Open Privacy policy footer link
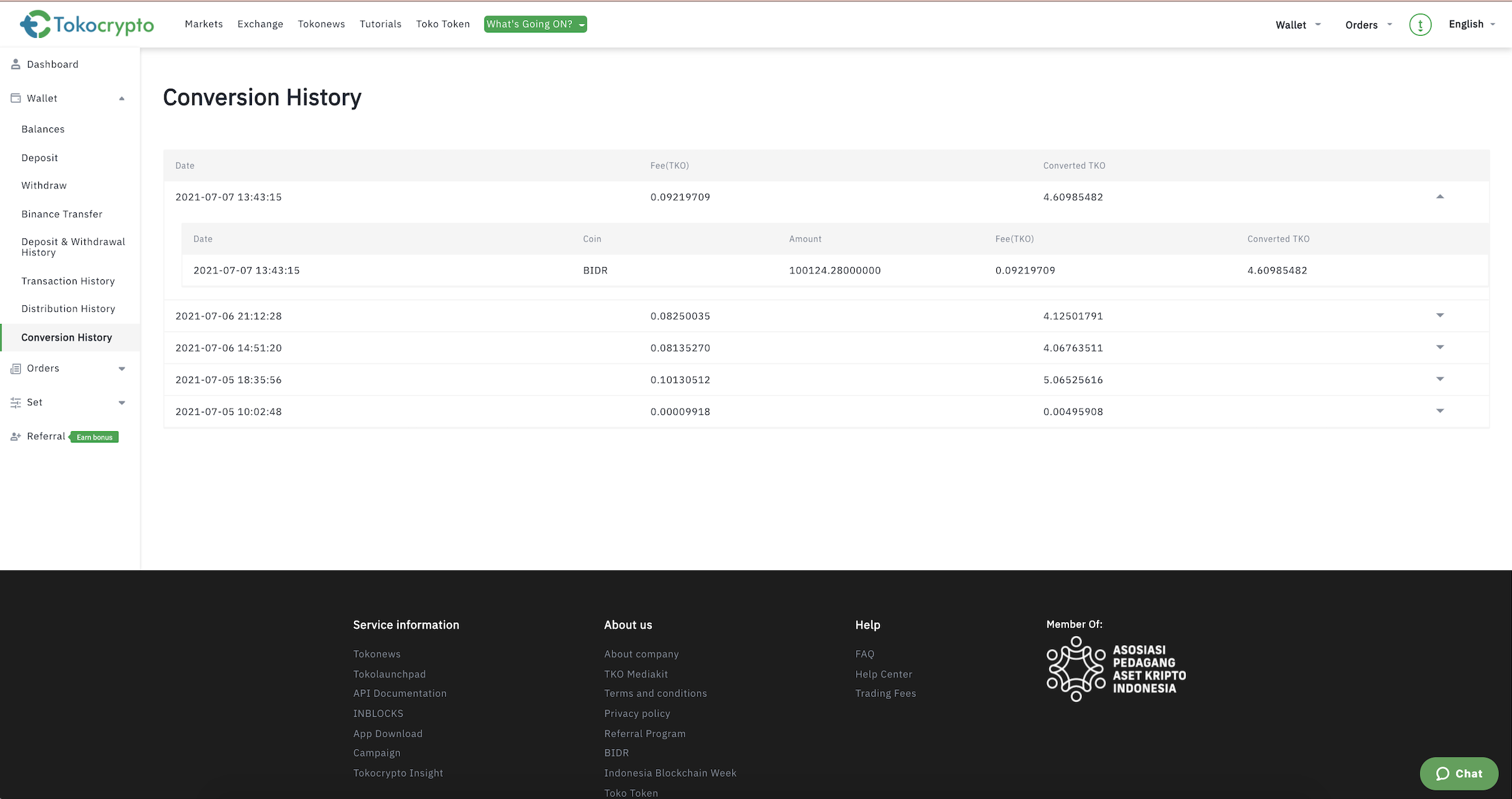Image resolution: width=1512 pixels, height=799 pixels. (637, 714)
